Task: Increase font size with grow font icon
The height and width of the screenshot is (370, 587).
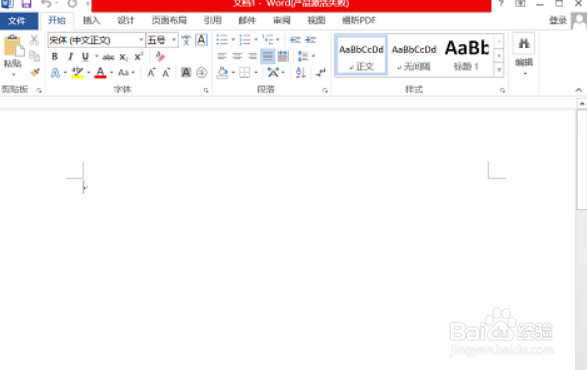Action: [x=151, y=72]
